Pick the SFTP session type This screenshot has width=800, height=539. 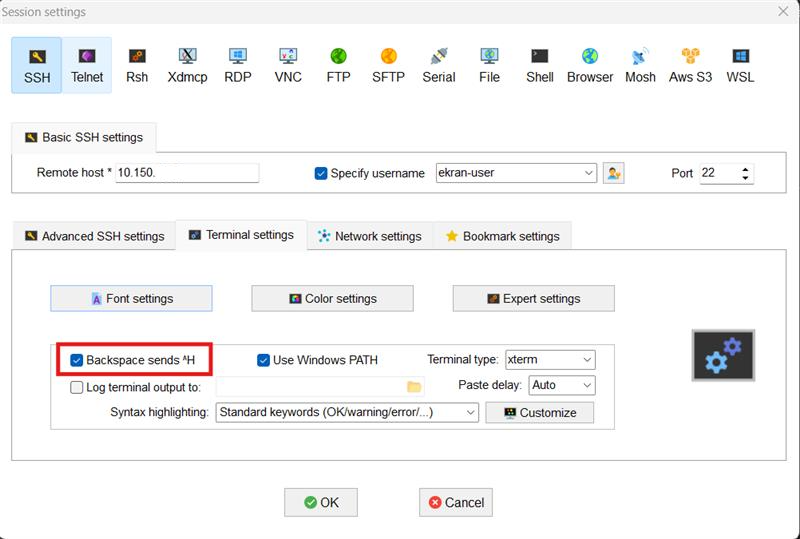point(388,65)
